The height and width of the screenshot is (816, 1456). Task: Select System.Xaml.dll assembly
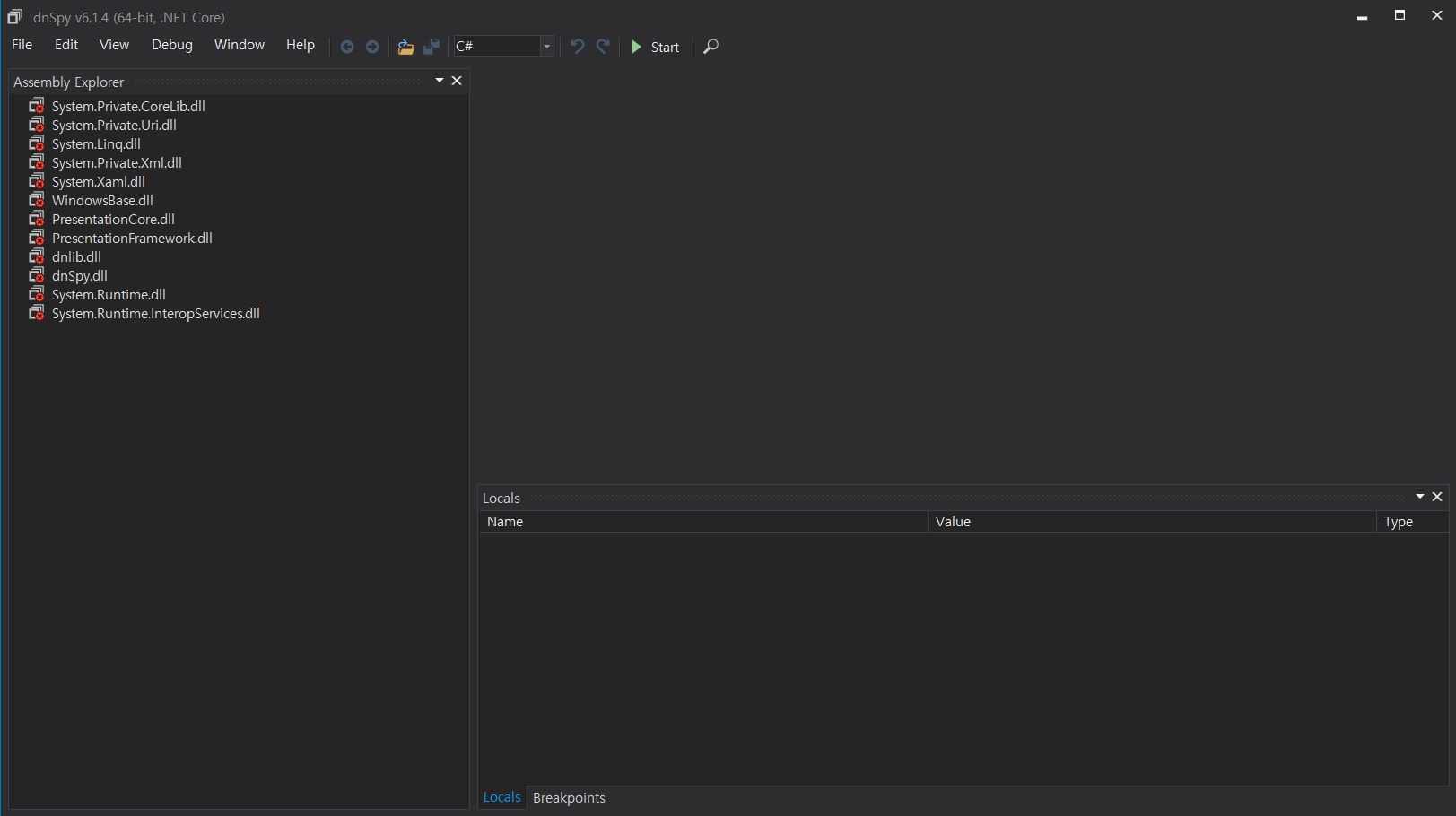99,181
